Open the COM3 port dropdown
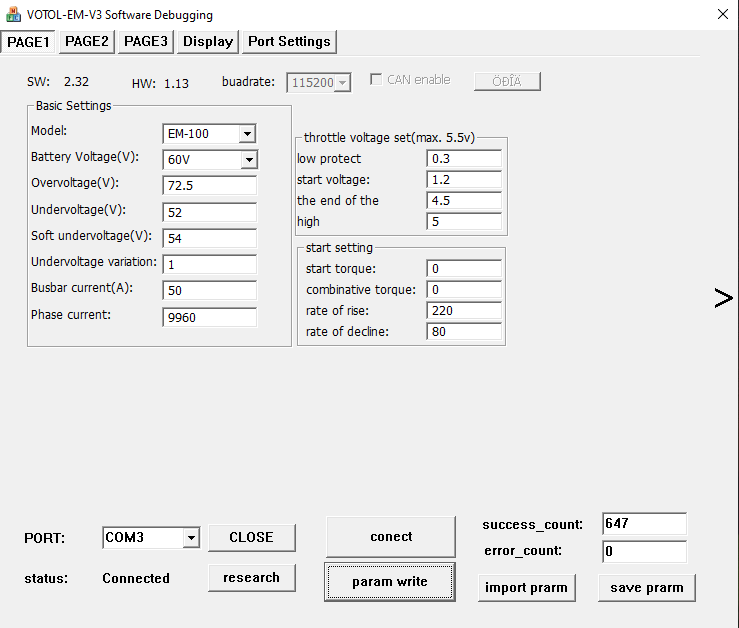 [x=191, y=538]
